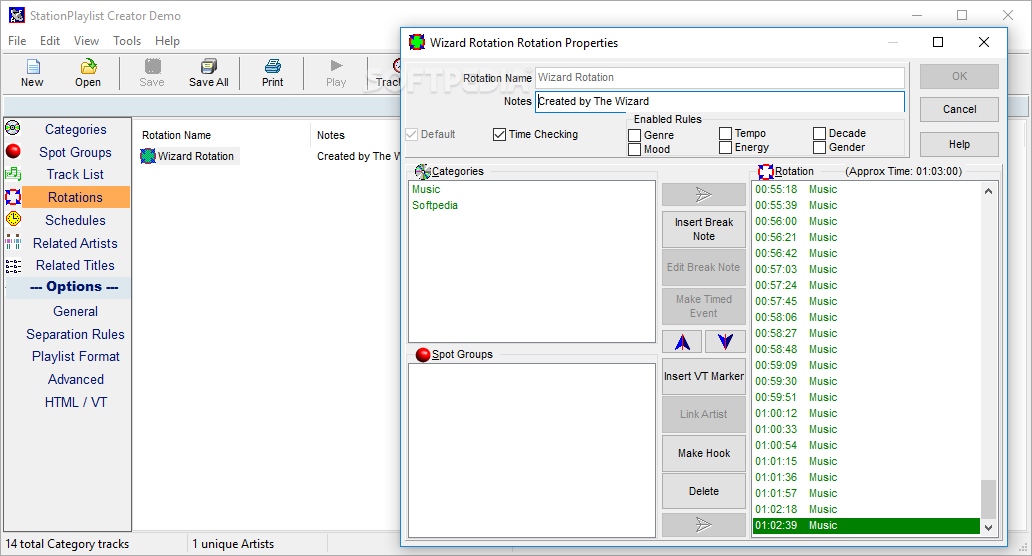Image resolution: width=1032 pixels, height=556 pixels.
Task: Click the Rotation Name column header
Action: coord(176,135)
